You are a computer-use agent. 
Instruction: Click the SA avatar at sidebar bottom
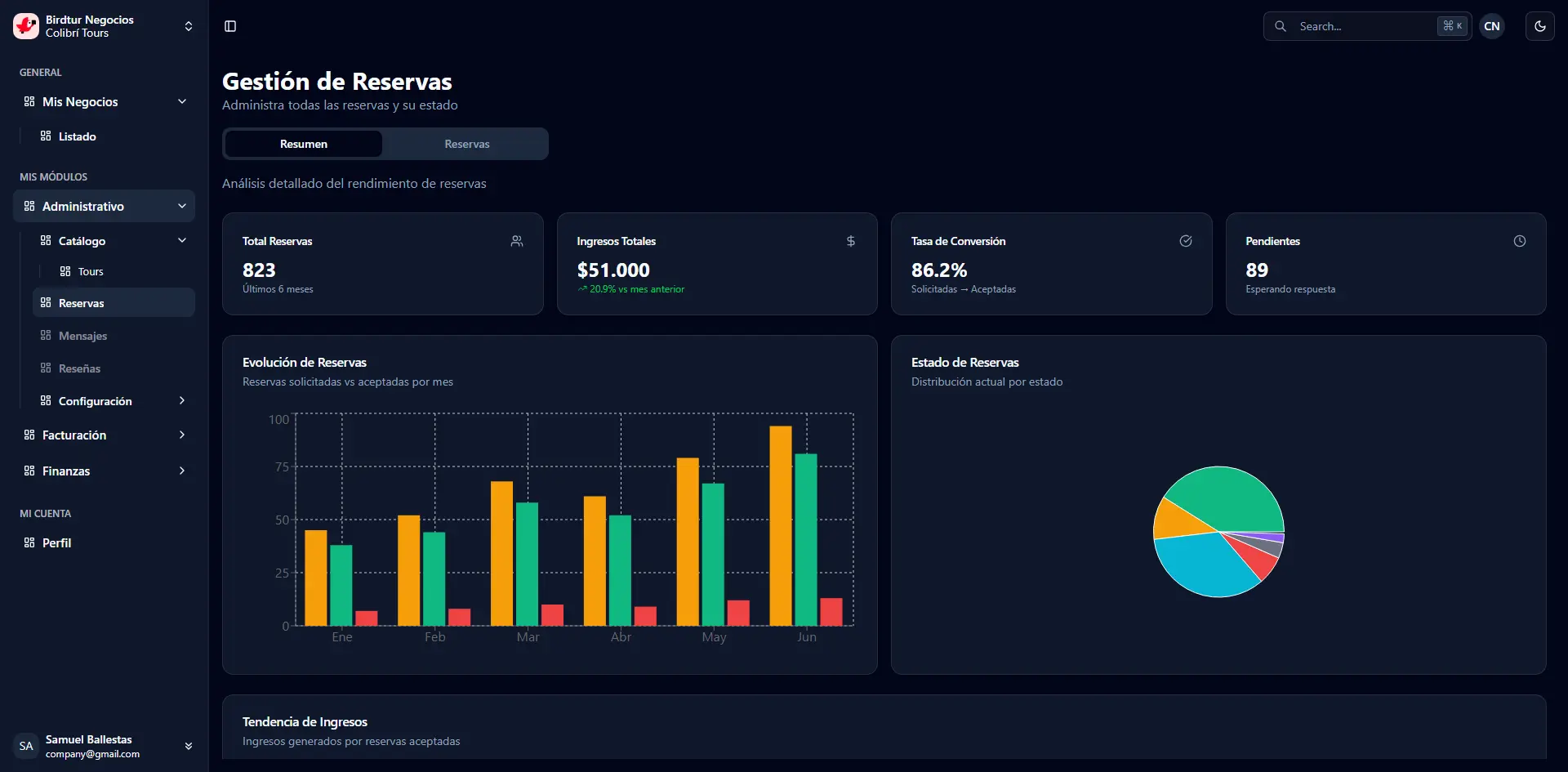26,746
